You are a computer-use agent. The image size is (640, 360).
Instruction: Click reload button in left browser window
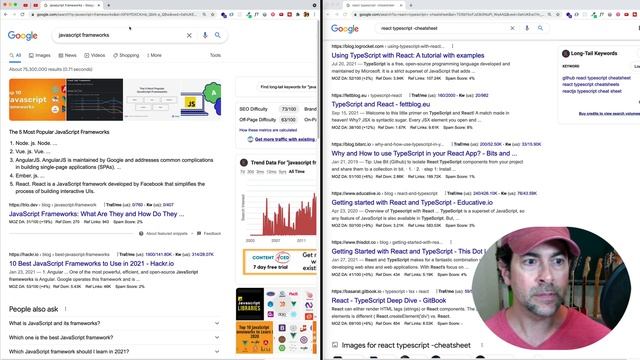(22, 14)
